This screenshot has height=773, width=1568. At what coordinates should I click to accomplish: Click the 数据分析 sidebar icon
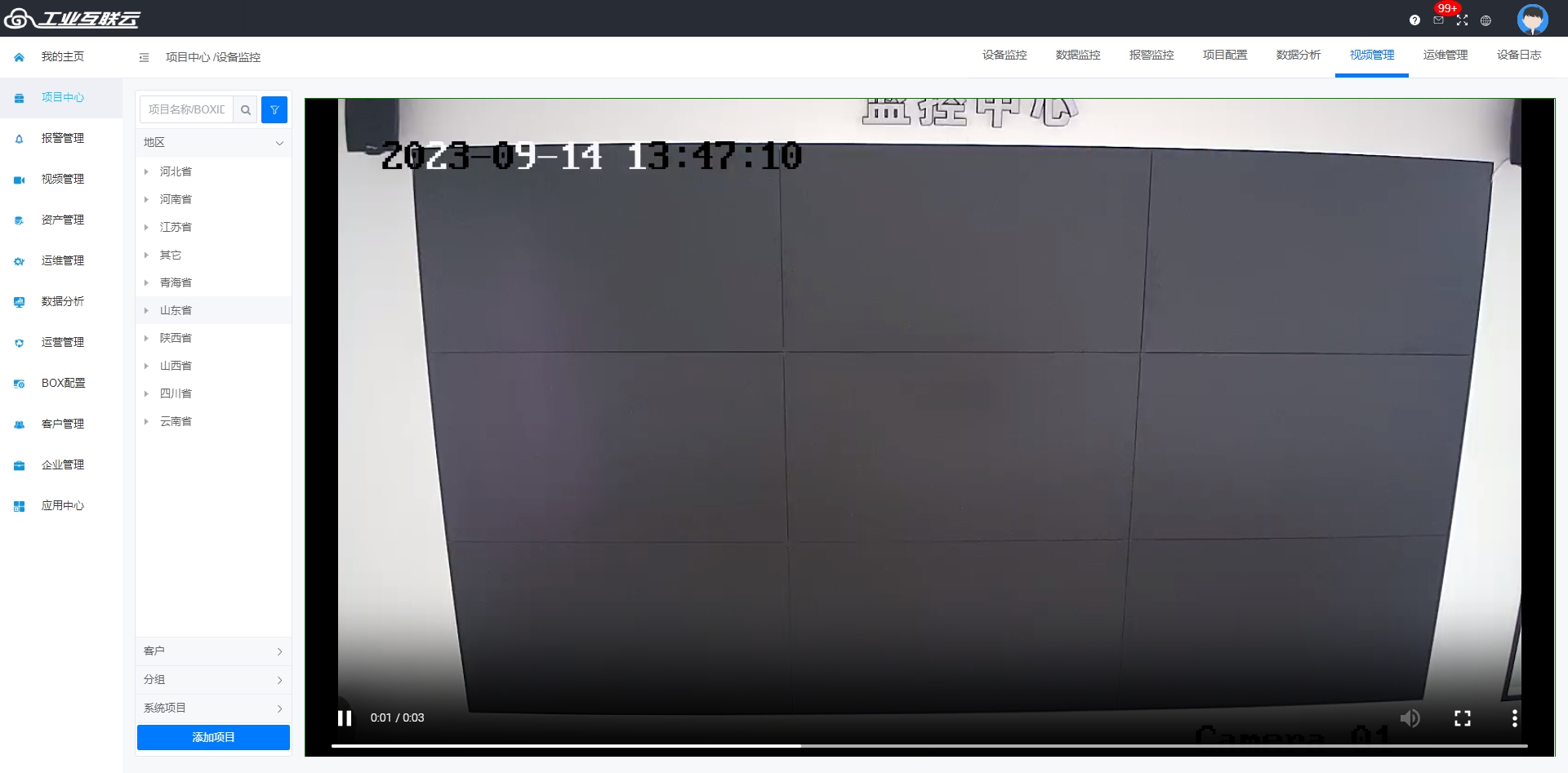[x=19, y=302]
